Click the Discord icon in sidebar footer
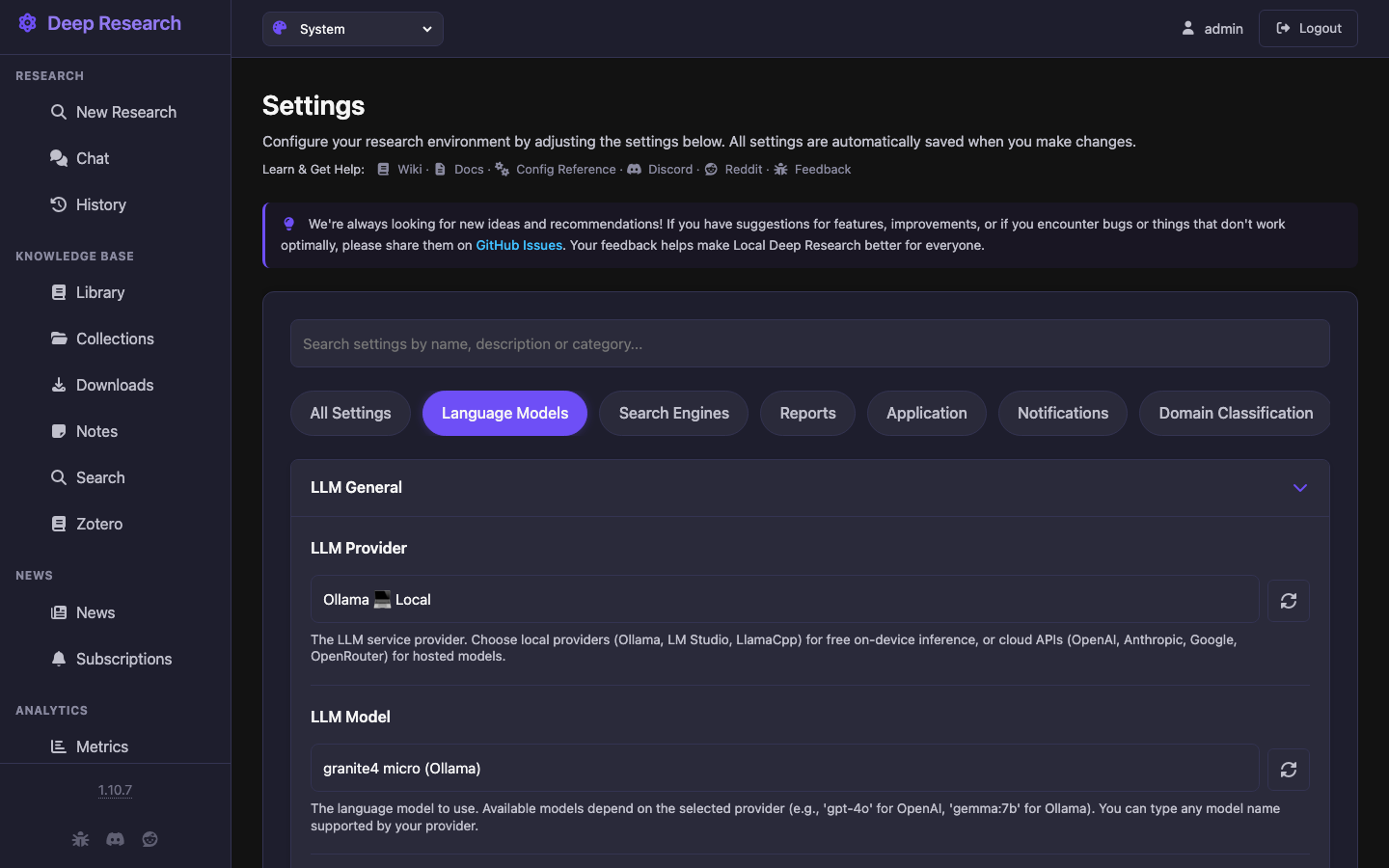This screenshot has width=1389, height=868. click(x=115, y=839)
